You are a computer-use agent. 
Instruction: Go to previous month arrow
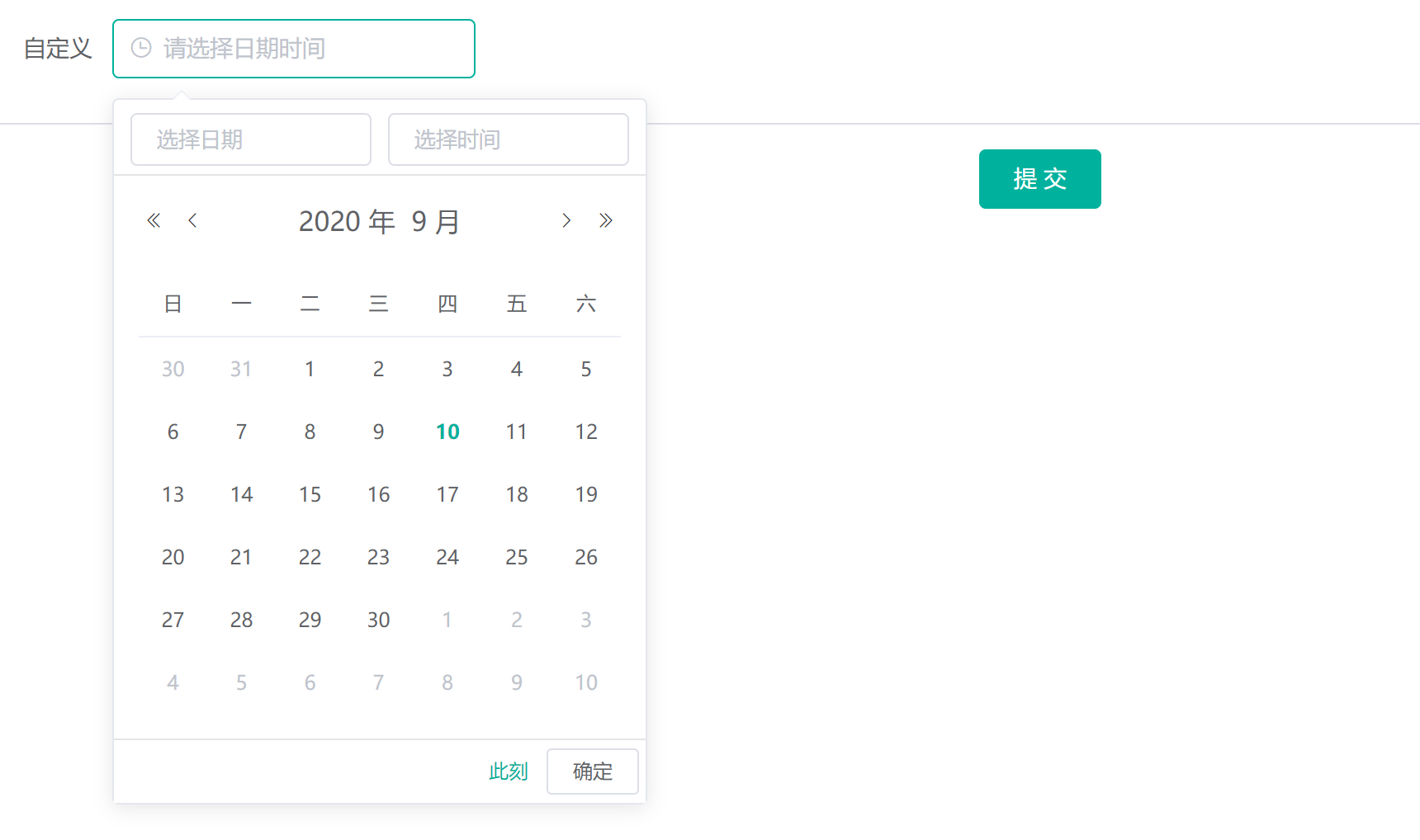coord(192,220)
